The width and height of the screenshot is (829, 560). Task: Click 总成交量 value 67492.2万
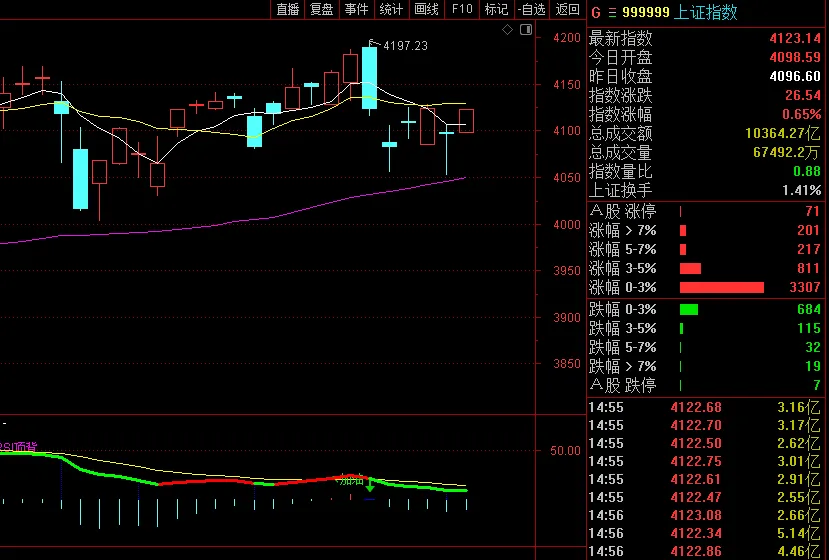tap(787, 152)
